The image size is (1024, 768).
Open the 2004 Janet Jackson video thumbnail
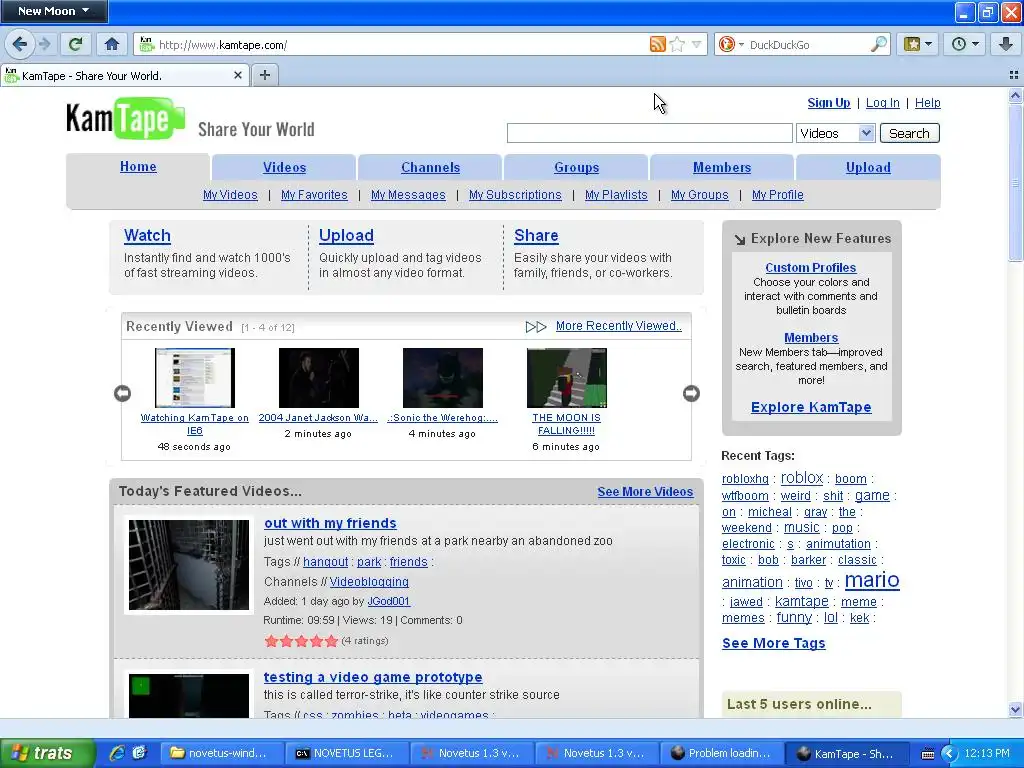(x=319, y=377)
